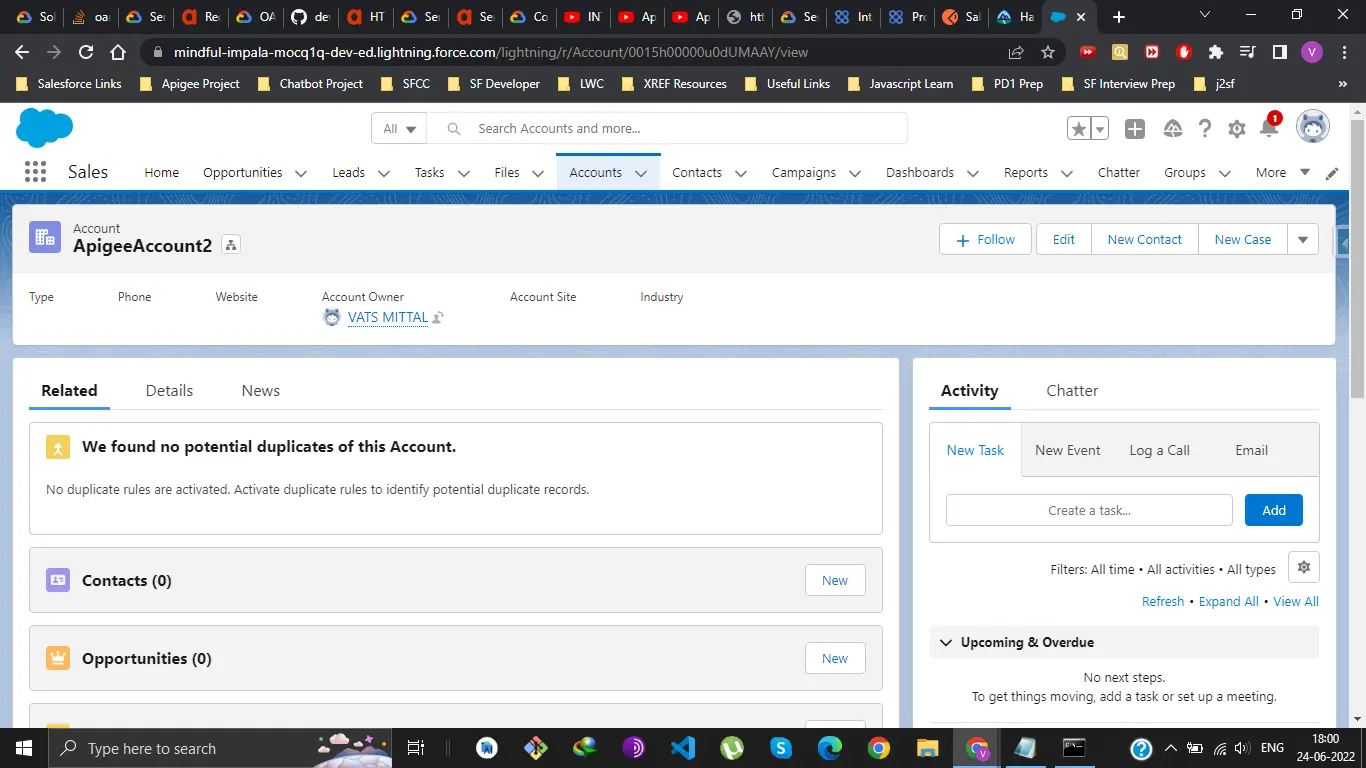Open the Global Actions plus icon

click(1135, 128)
